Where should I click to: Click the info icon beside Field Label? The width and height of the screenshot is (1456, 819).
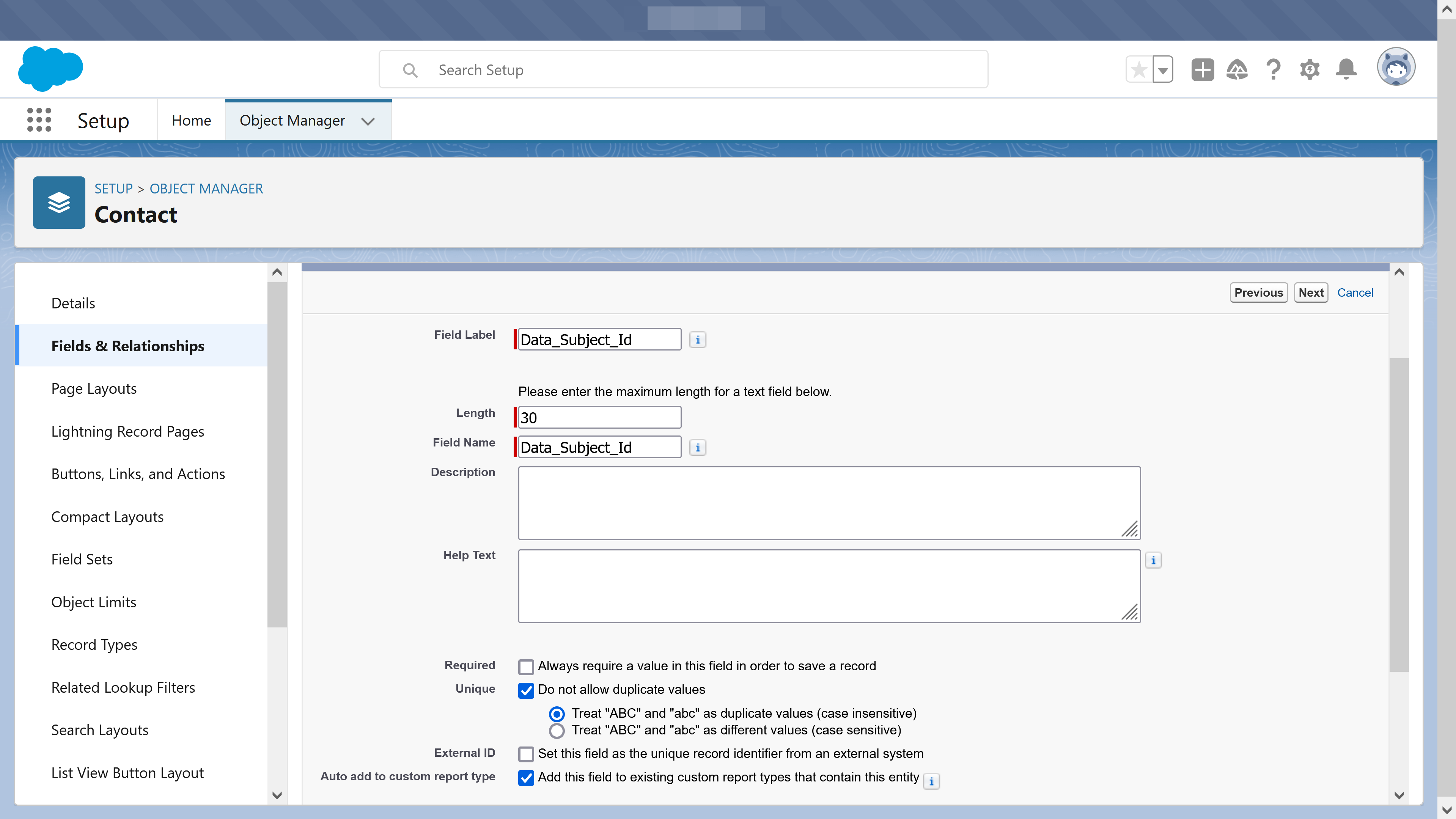698,340
